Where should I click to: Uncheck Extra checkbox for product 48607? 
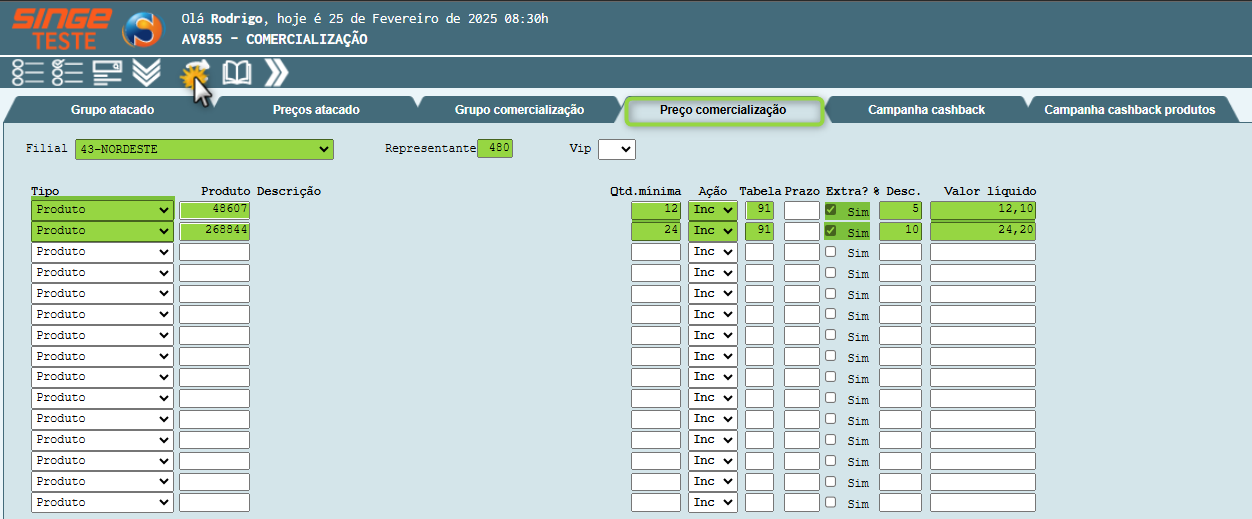point(831,210)
